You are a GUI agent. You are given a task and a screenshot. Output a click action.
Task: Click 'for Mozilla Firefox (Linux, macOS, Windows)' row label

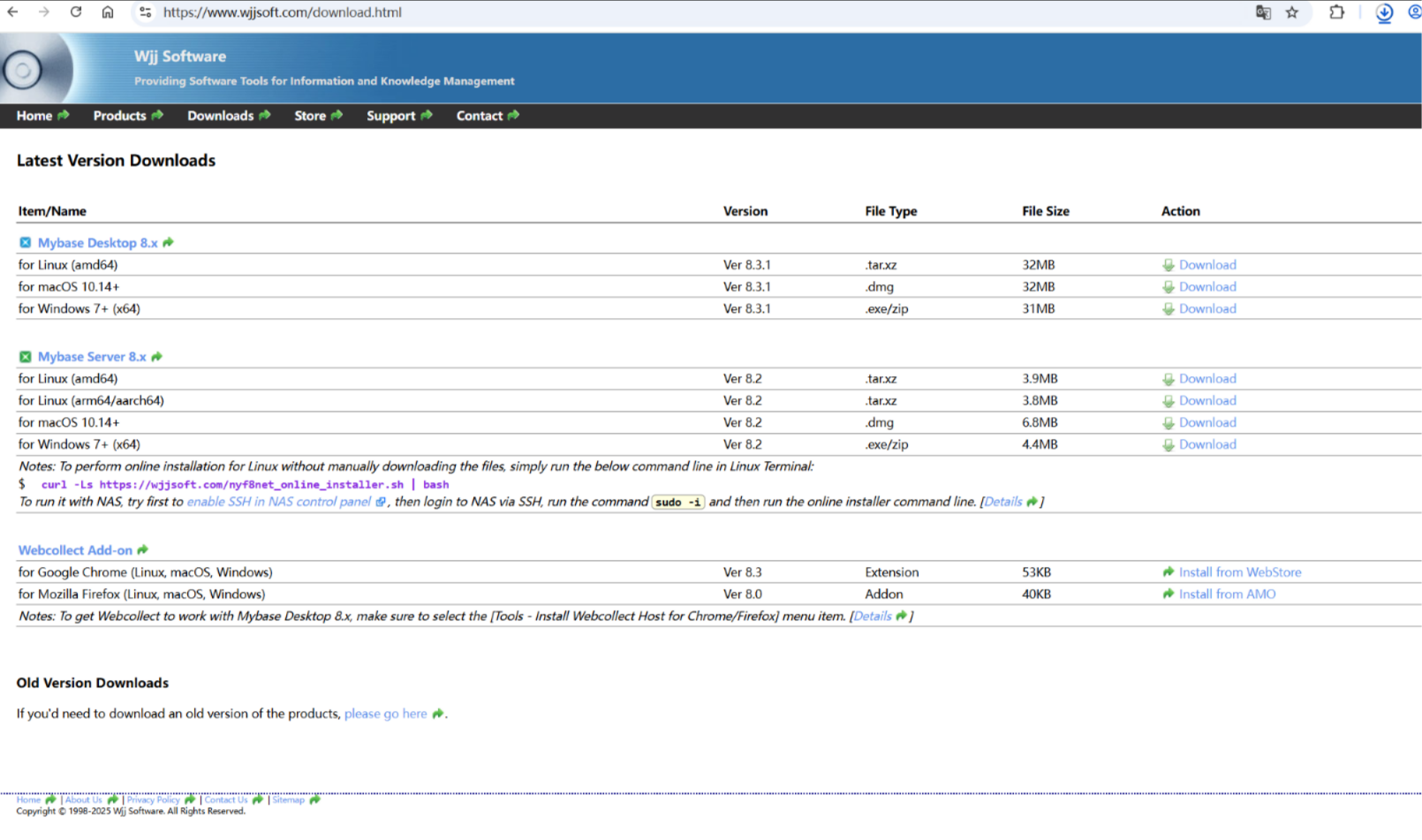click(141, 594)
